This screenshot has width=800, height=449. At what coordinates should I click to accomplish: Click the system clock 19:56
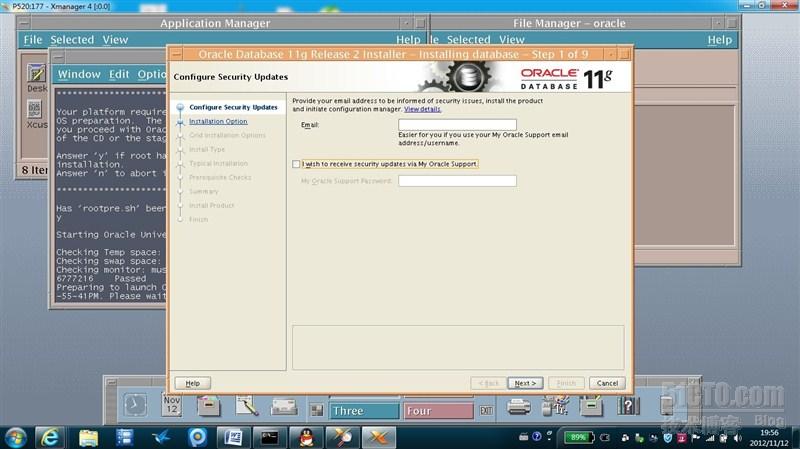point(769,433)
